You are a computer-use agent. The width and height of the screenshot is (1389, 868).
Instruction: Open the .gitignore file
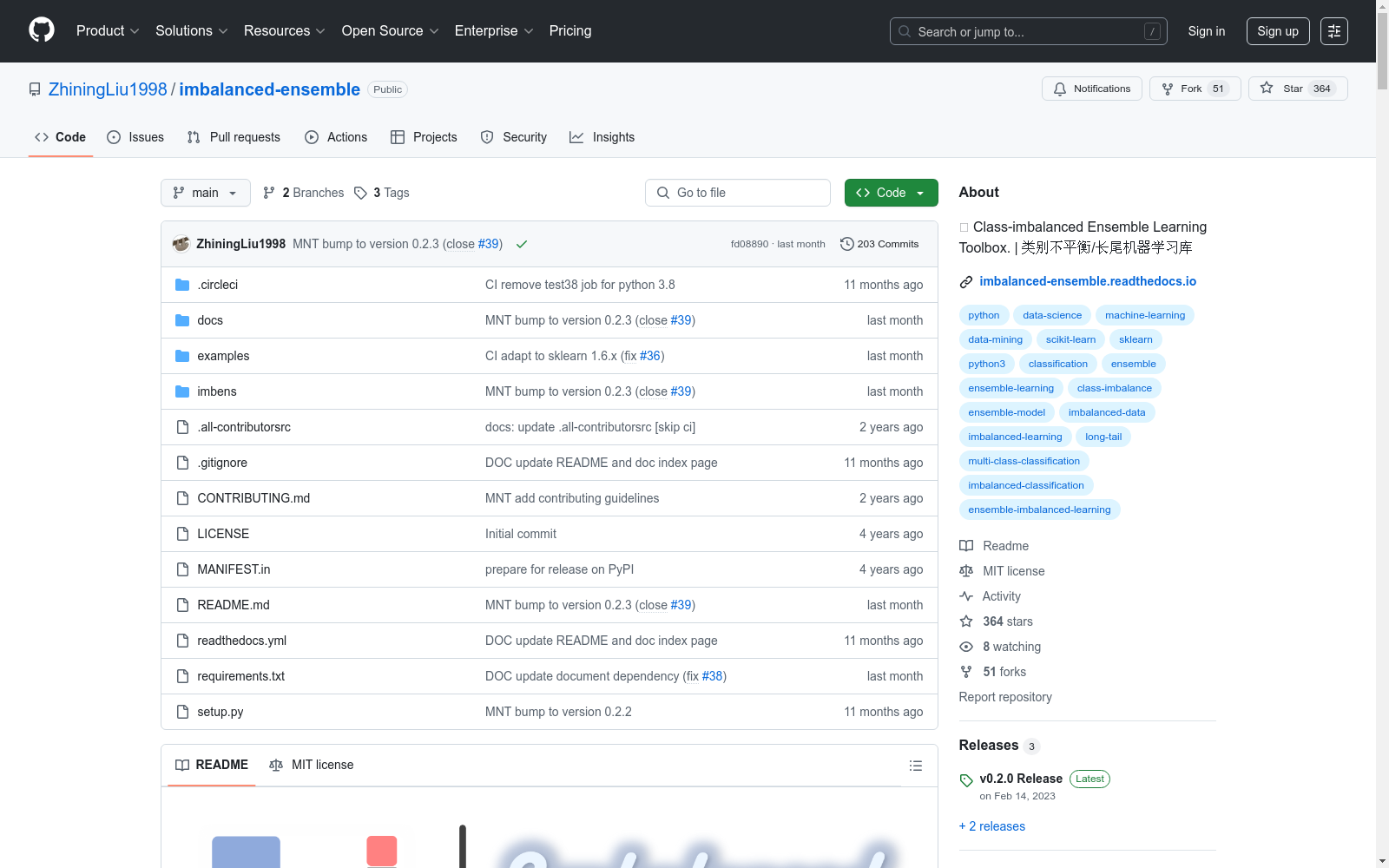pyautogui.click(x=222, y=463)
